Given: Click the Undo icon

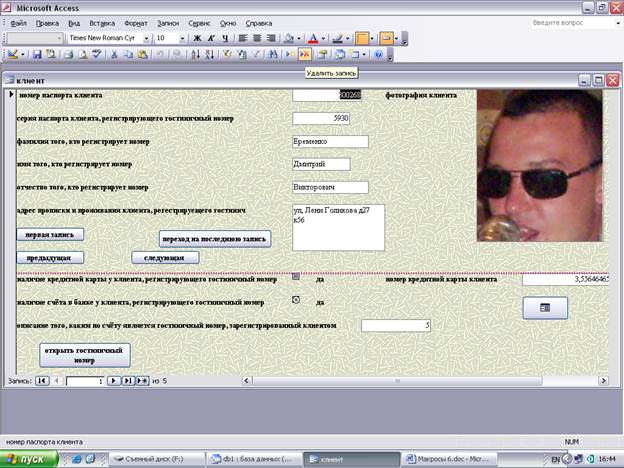Looking at the screenshot, I should point(160,54).
